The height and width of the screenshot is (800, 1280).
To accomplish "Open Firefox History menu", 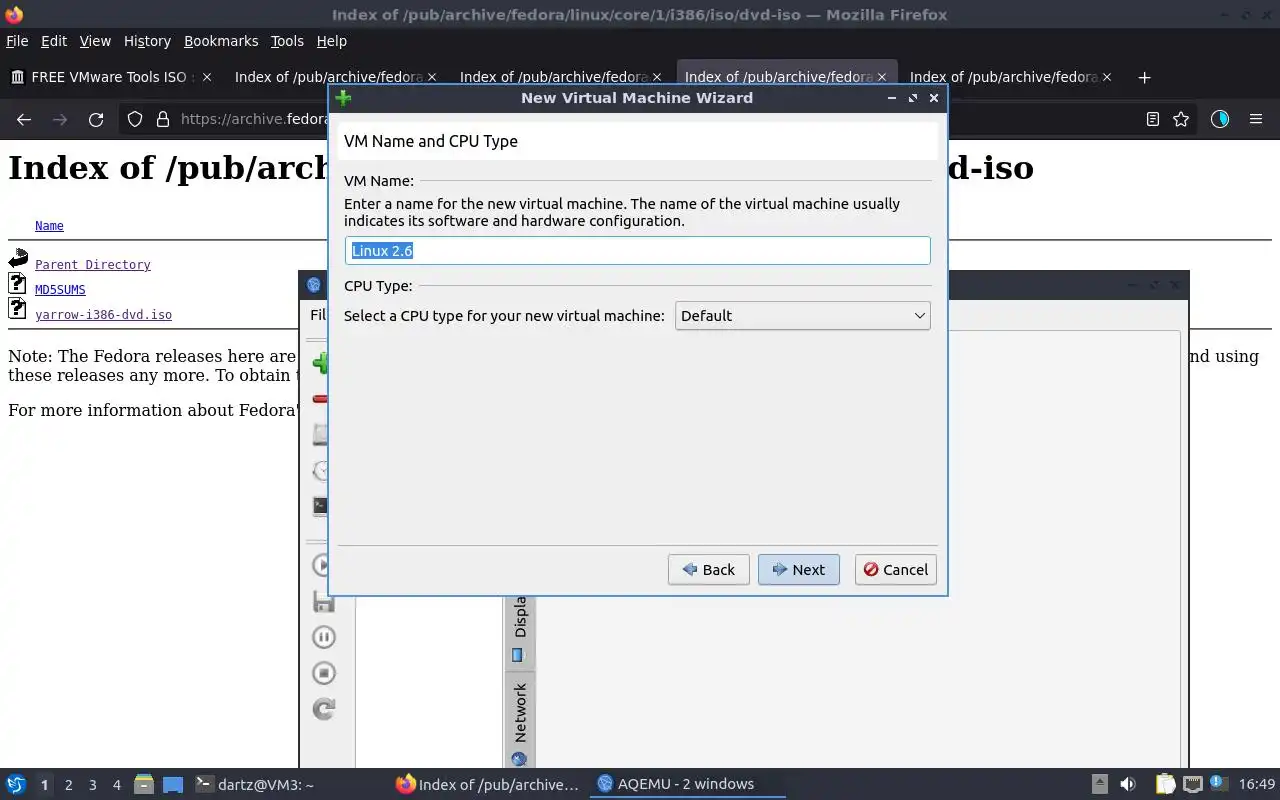I will tap(147, 41).
